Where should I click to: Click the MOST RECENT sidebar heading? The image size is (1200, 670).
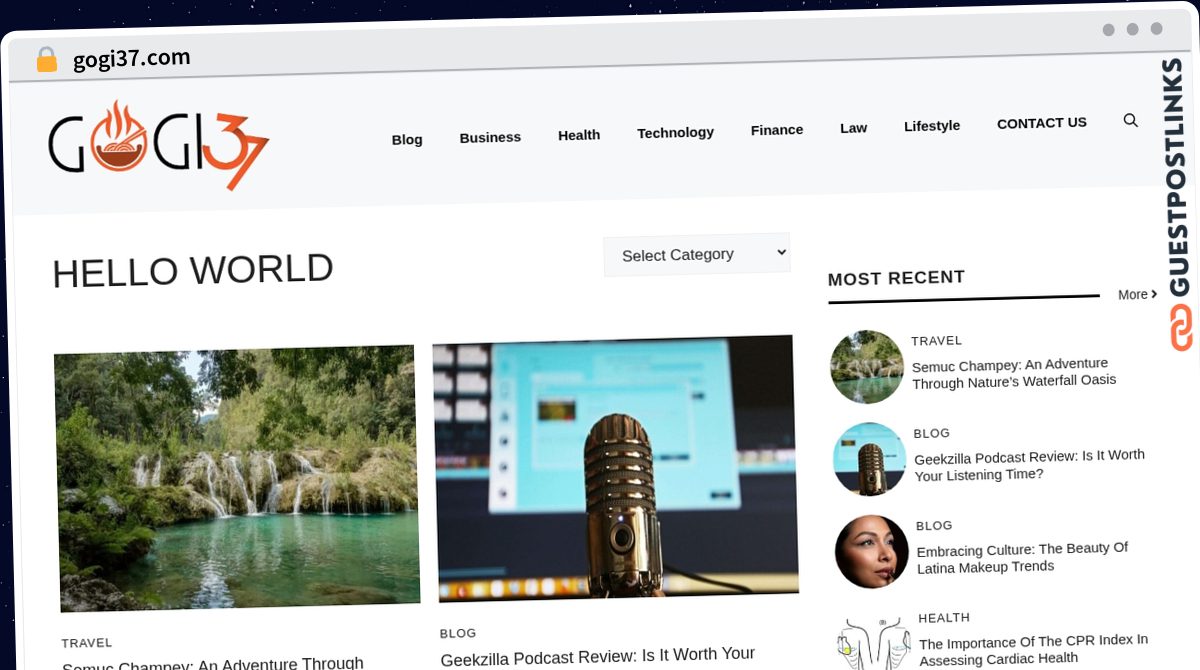pos(896,278)
